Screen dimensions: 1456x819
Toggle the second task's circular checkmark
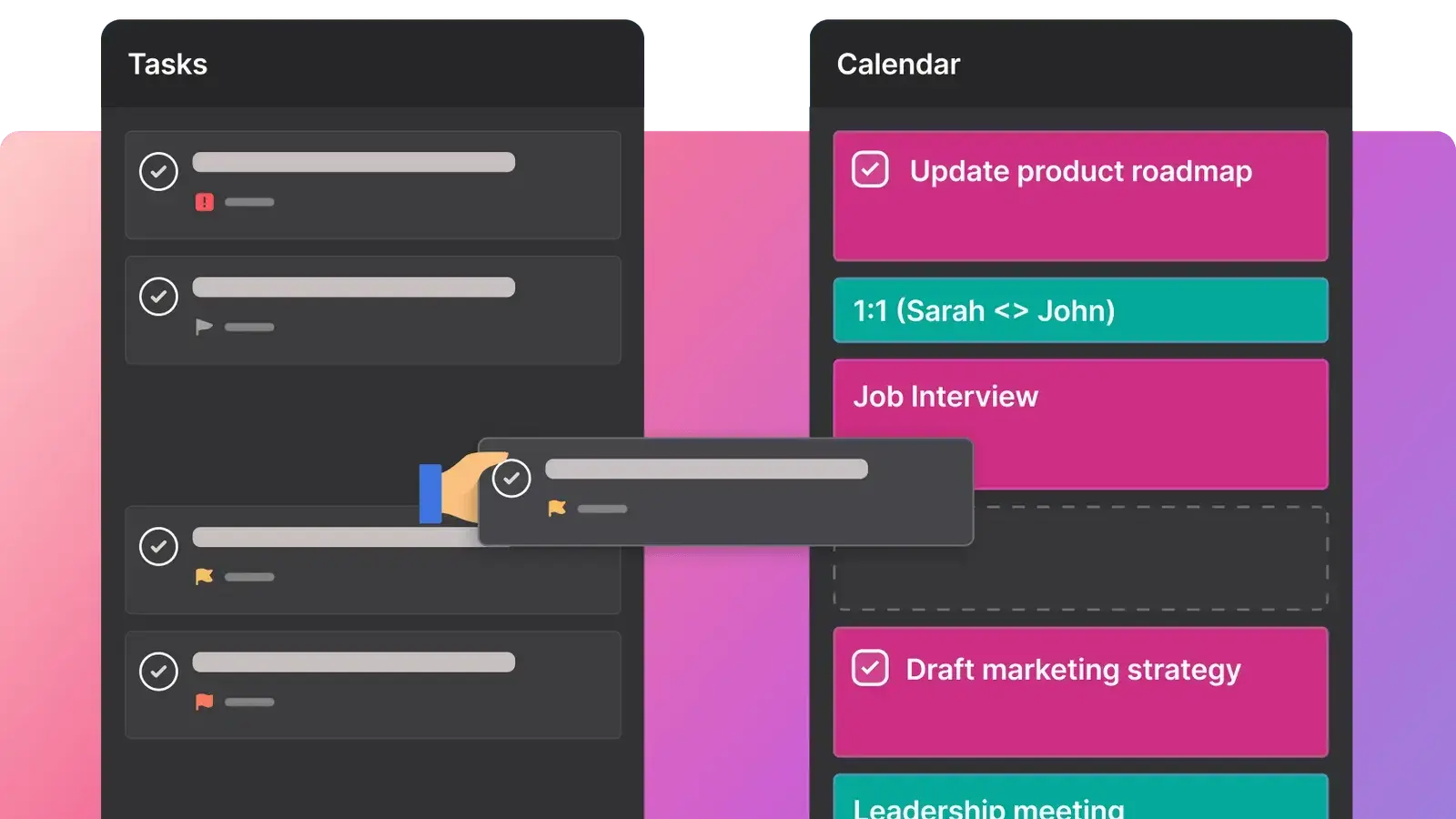click(158, 297)
